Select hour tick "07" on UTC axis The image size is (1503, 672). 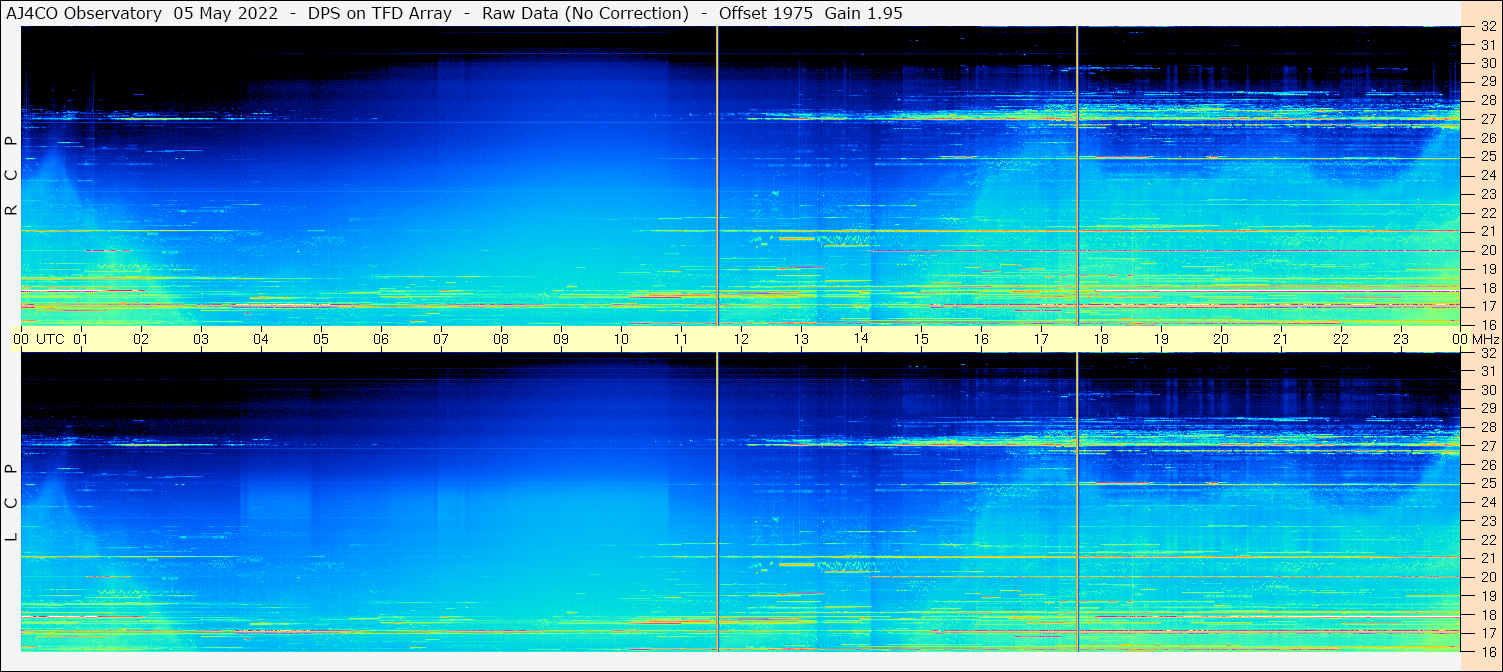pyautogui.click(x=441, y=339)
